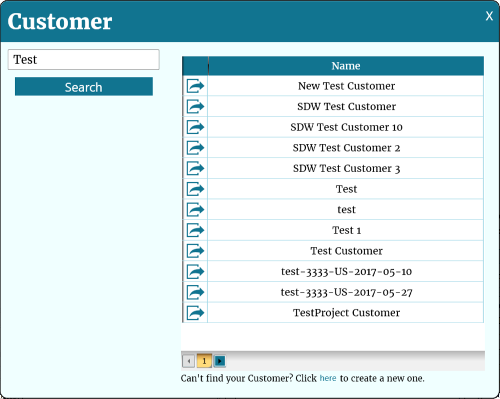Go to next page arrow
The height and width of the screenshot is (399, 500).
tap(220, 361)
